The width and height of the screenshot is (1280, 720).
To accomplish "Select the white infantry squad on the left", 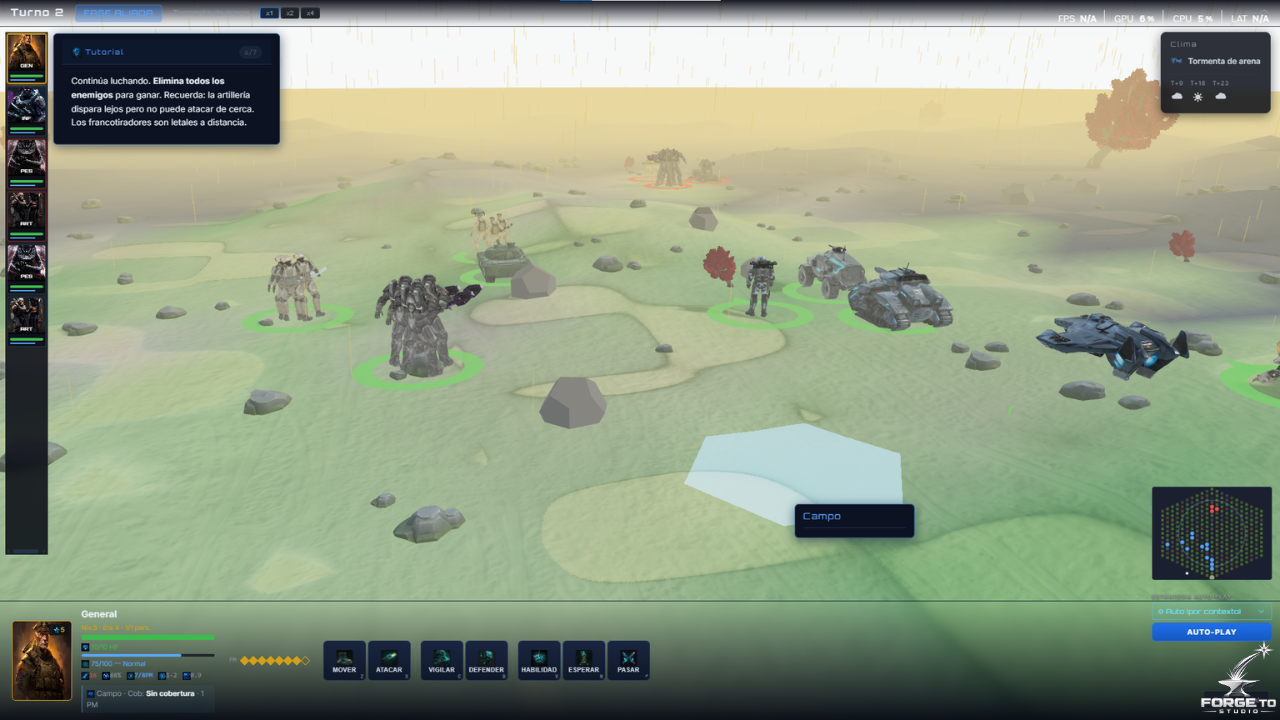I will point(295,287).
